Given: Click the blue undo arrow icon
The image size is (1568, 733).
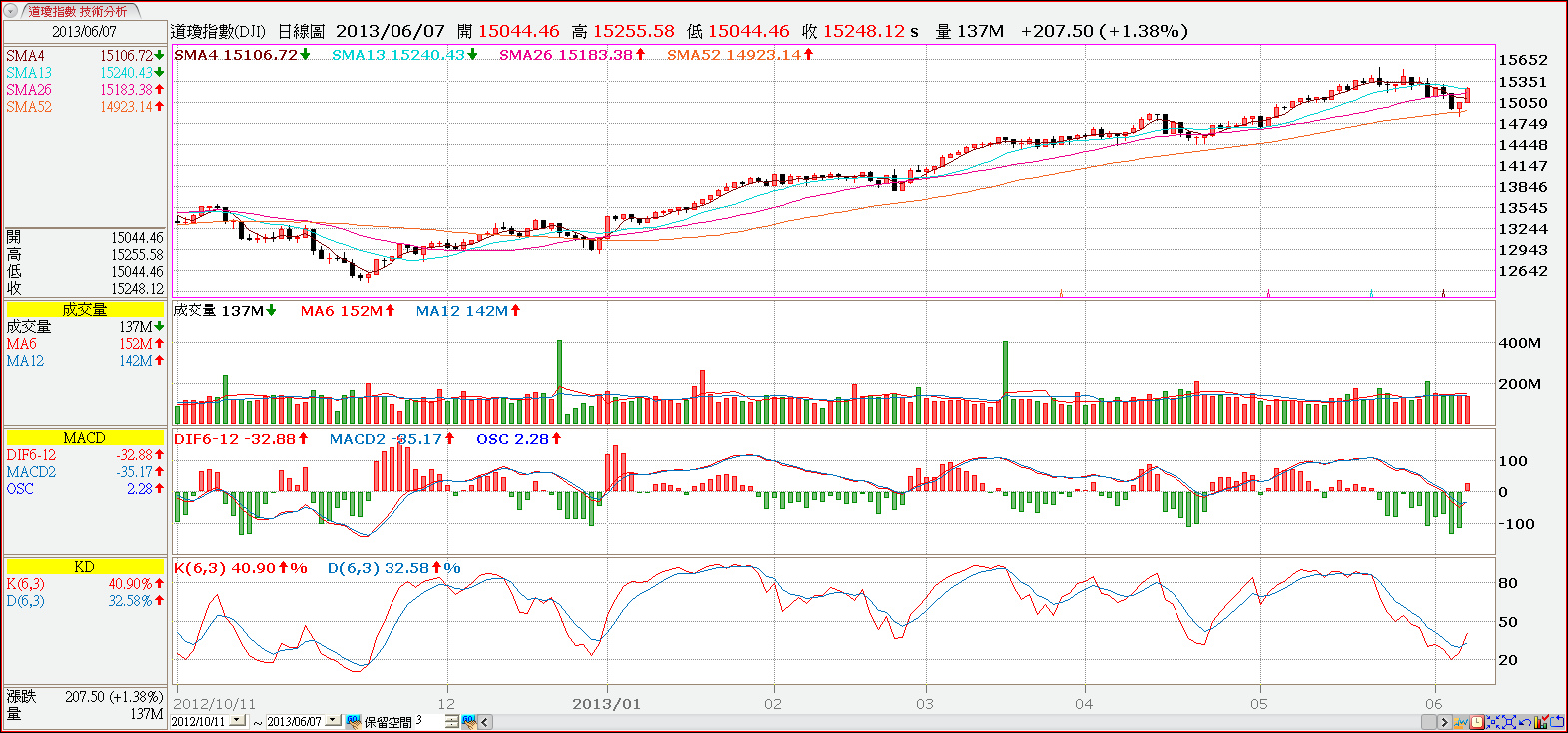Looking at the screenshot, I should 1525,722.
